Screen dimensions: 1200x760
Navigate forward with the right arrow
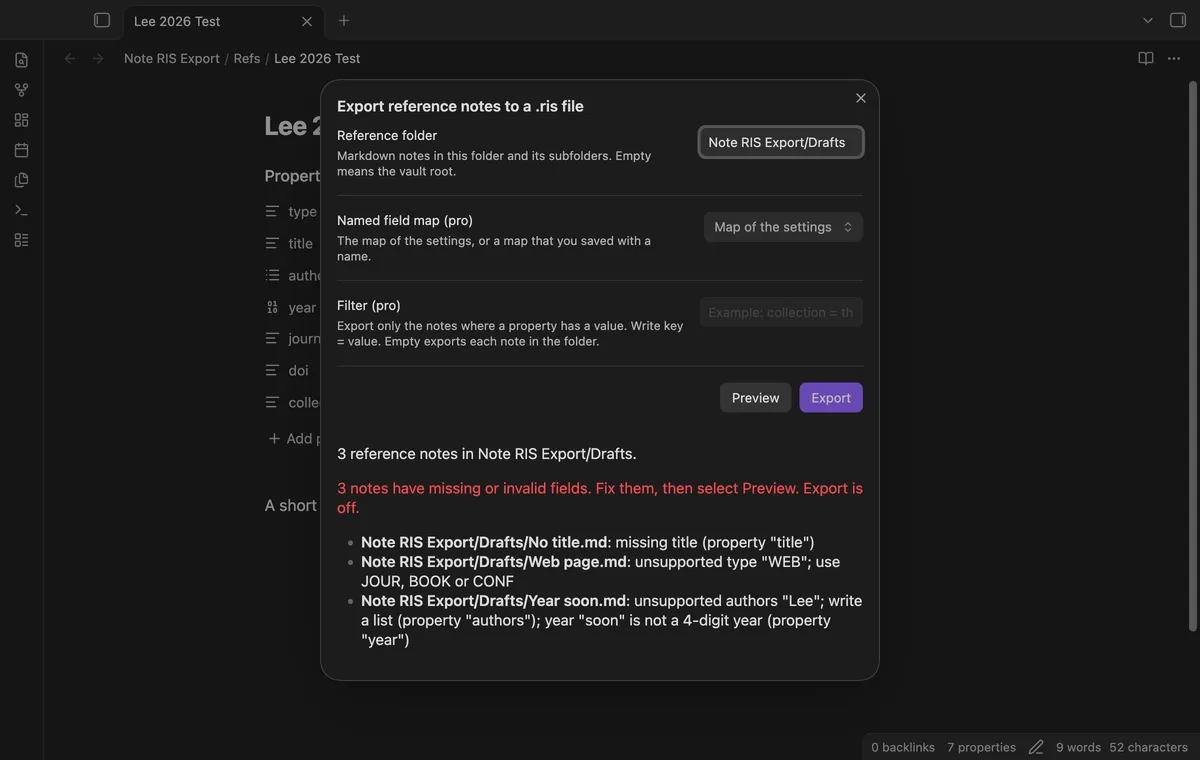coord(98,58)
